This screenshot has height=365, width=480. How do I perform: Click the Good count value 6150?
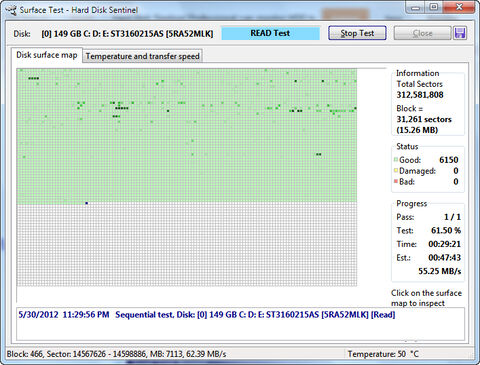coord(448,160)
